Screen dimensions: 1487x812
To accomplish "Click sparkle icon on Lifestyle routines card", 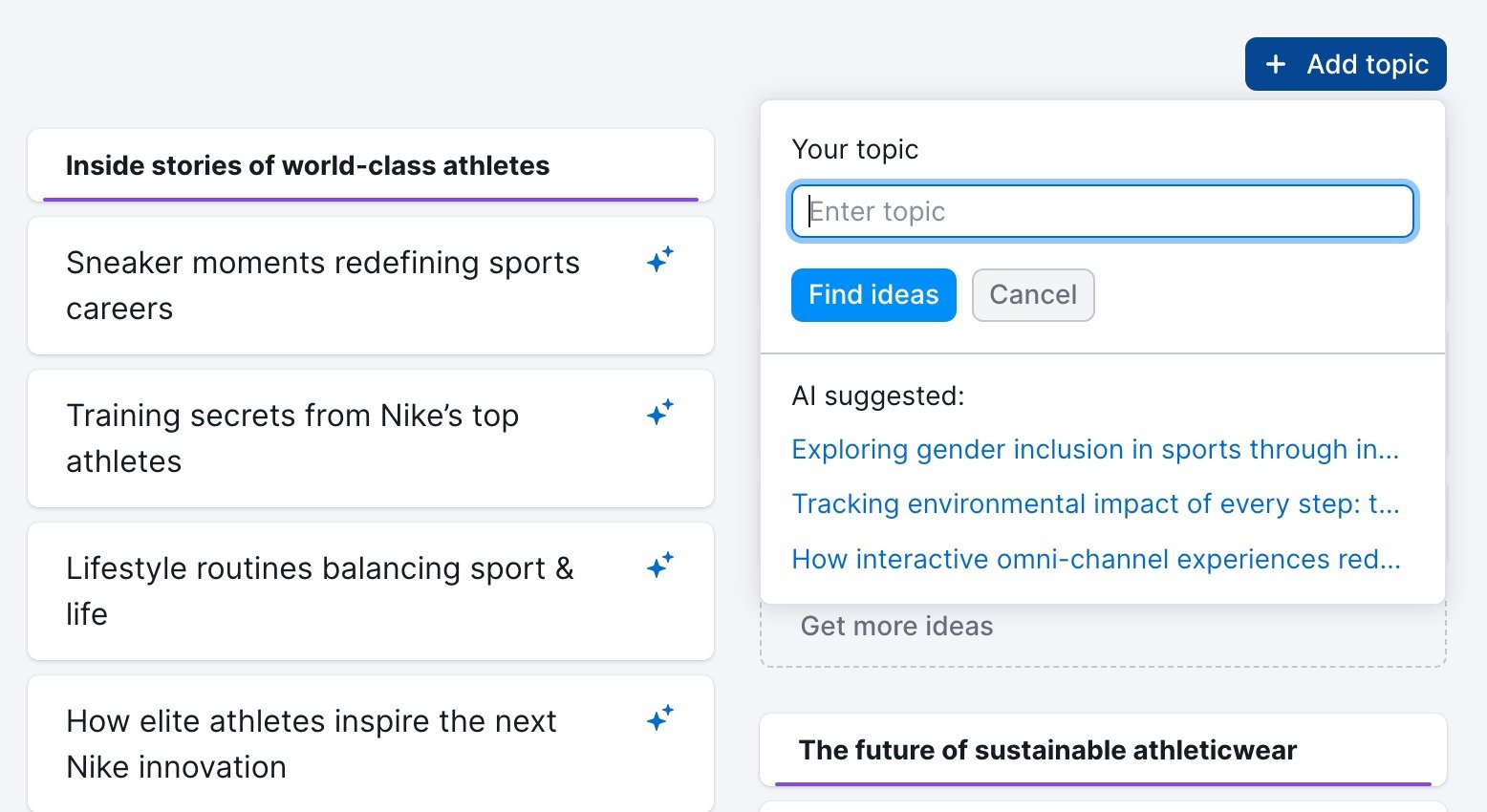I will tap(660, 565).
